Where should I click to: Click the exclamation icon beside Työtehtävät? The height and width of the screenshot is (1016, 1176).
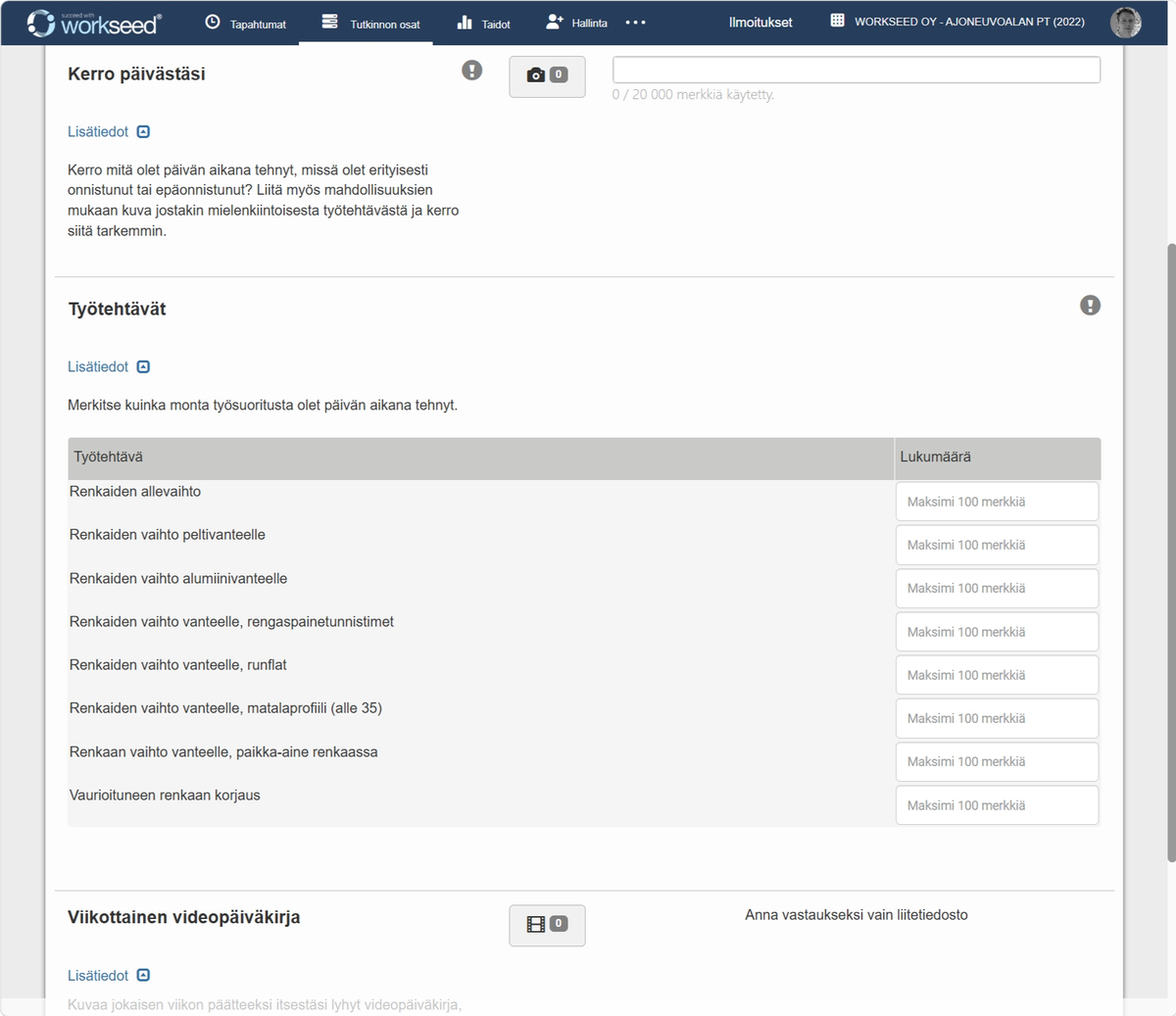tap(1090, 306)
